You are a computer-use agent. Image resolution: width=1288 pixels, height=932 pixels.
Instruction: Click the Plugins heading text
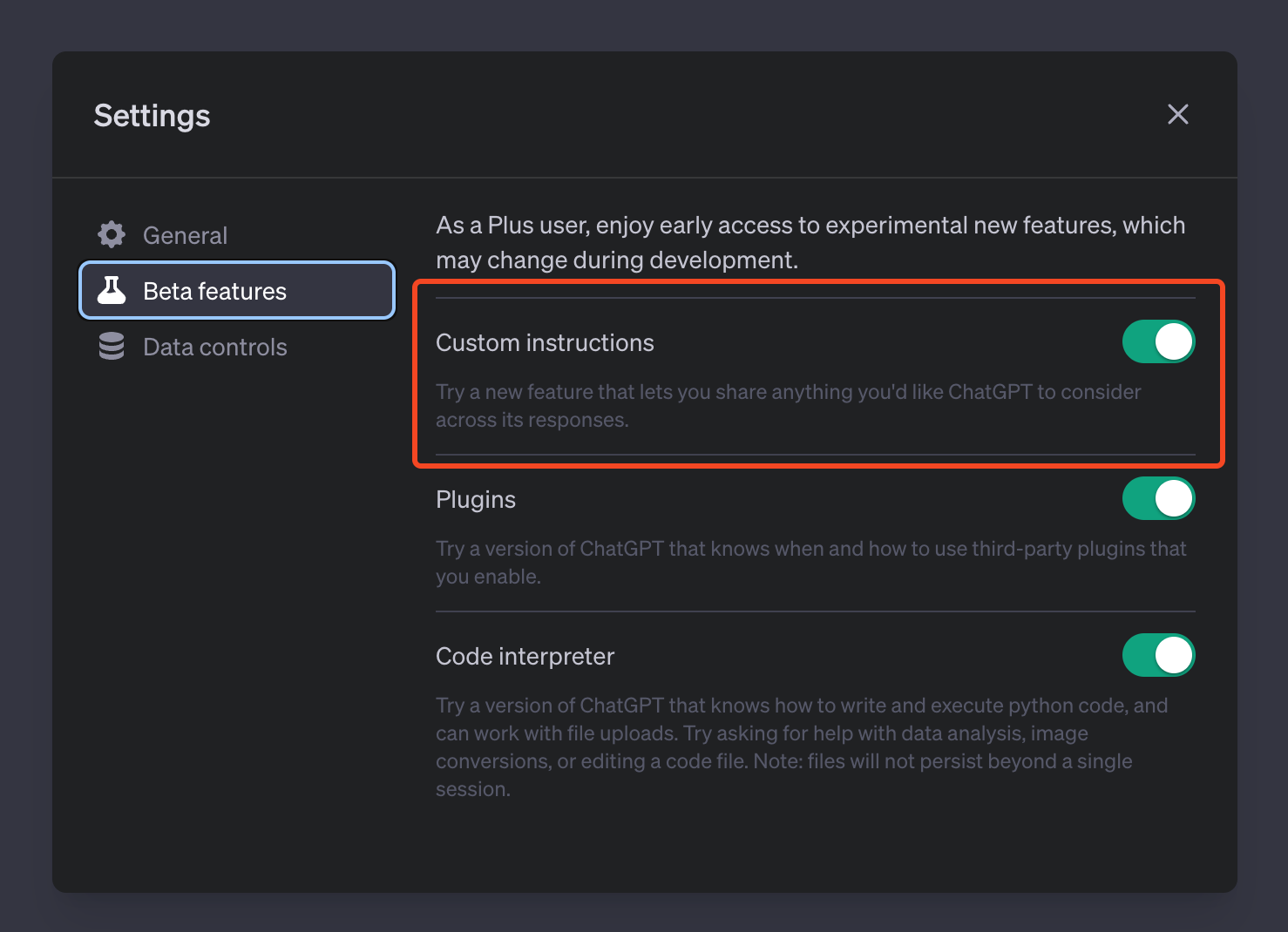(476, 500)
